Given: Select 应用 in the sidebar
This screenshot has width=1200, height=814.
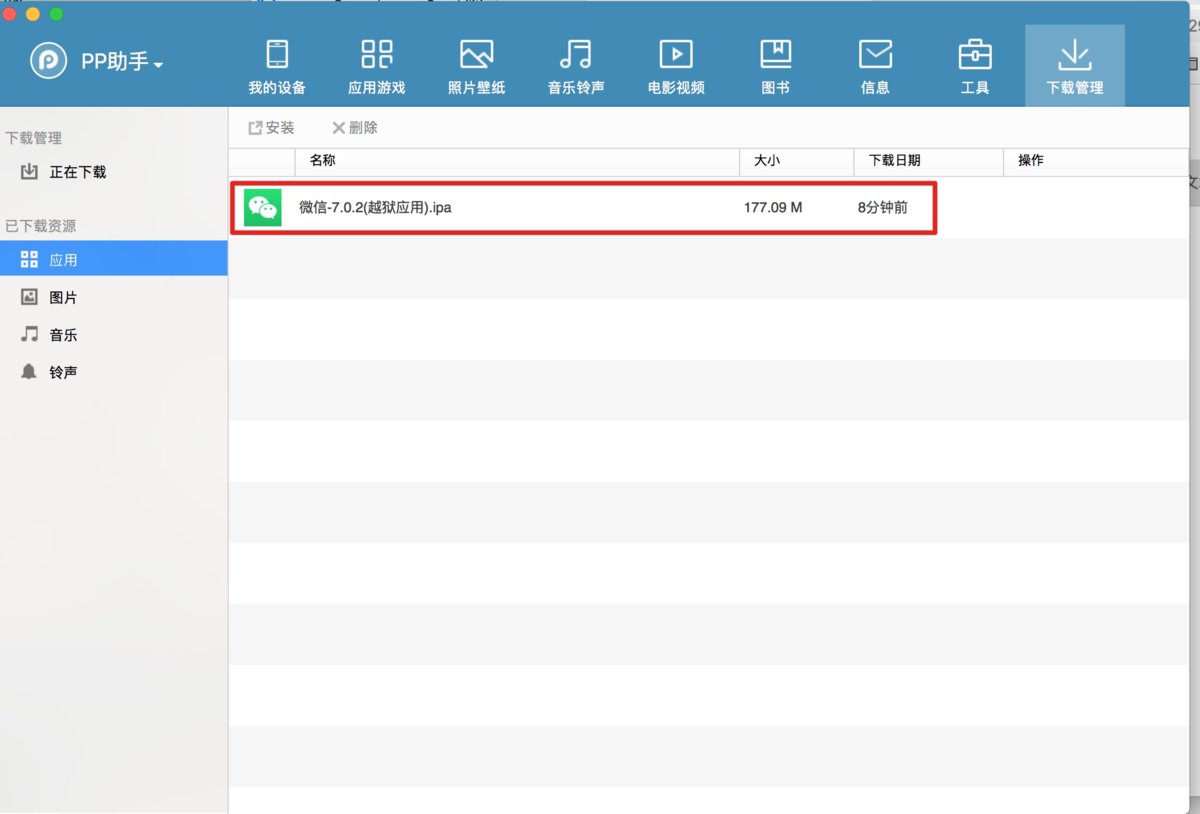Looking at the screenshot, I should pos(113,259).
